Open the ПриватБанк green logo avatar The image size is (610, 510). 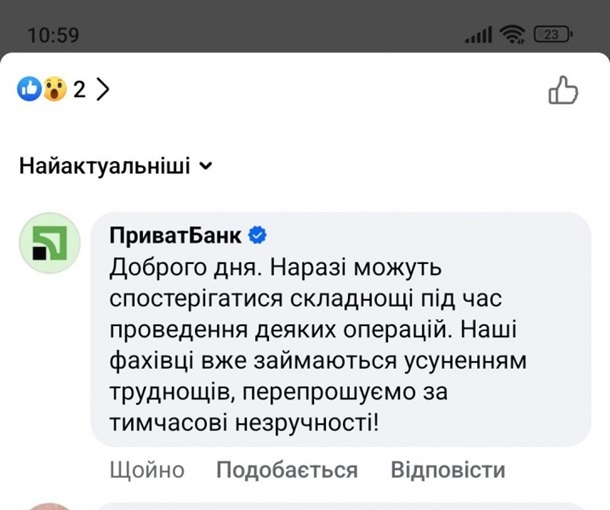click(49, 245)
